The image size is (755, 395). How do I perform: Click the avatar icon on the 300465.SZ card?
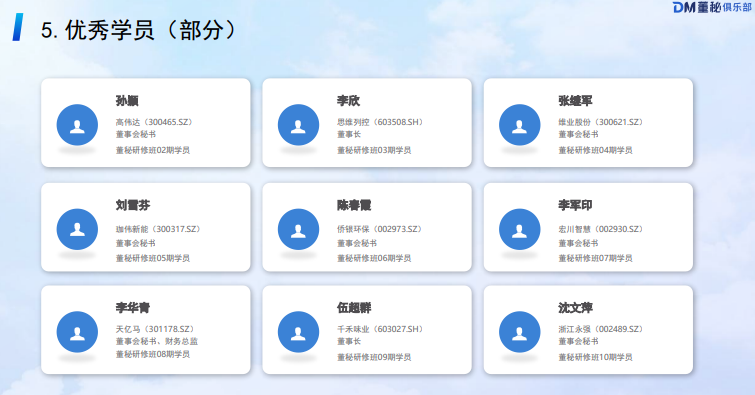pyautogui.click(x=77, y=125)
